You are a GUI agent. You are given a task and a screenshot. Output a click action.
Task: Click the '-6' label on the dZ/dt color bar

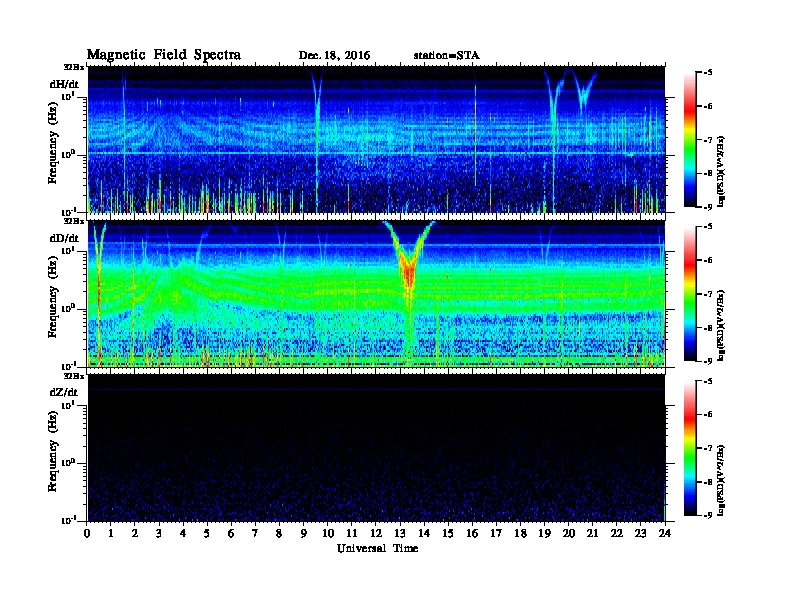coord(708,415)
